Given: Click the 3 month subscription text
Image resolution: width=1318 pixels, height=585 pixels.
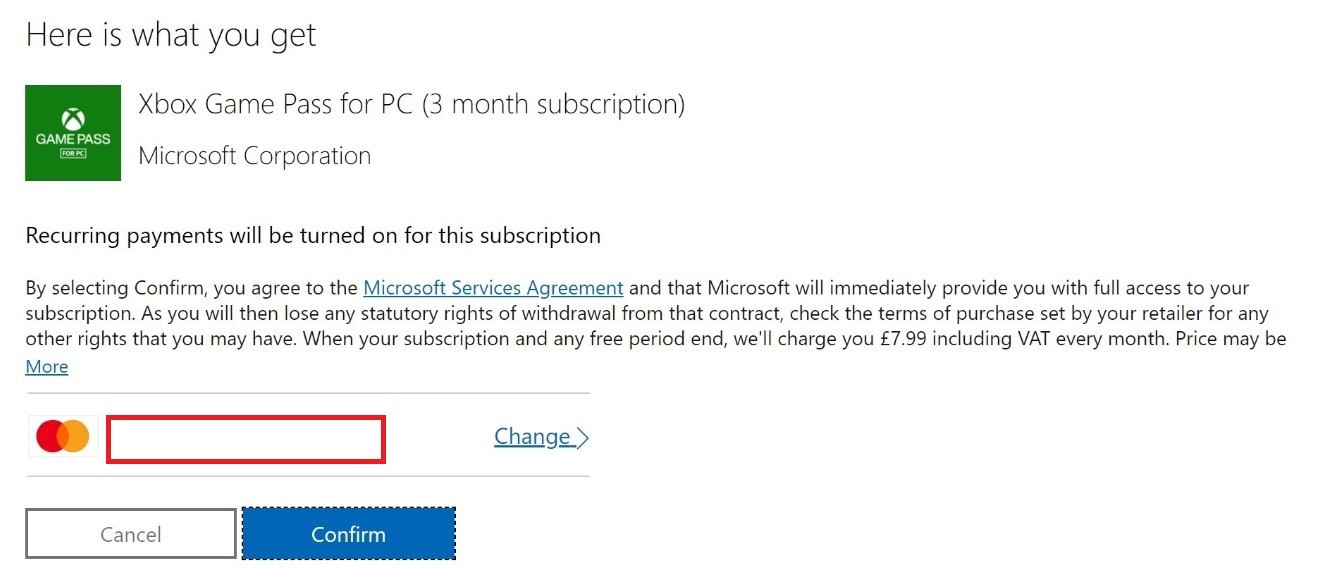Looking at the screenshot, I should click(553, 104).
